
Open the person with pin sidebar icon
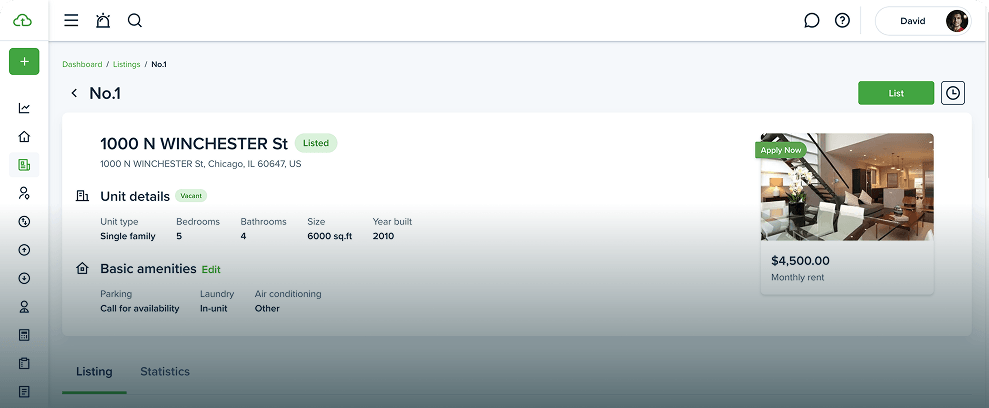coord(24,193)
